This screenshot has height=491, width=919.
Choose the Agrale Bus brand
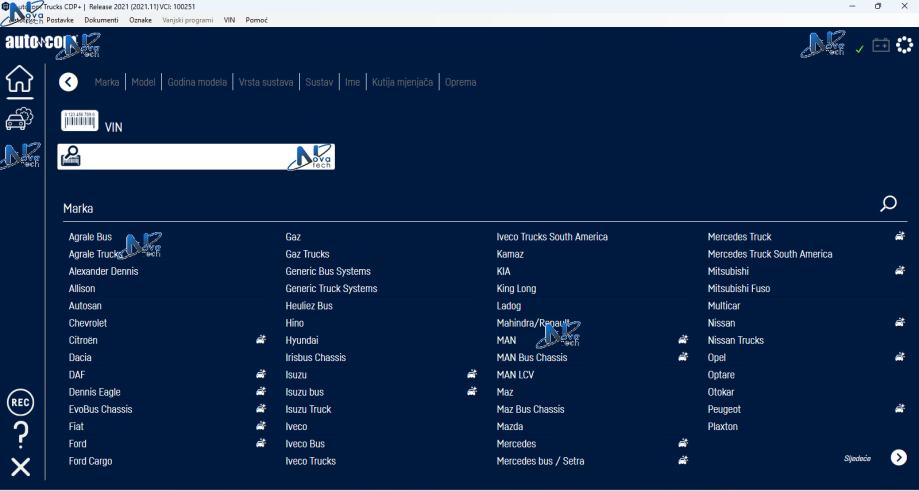click(90, 237)
